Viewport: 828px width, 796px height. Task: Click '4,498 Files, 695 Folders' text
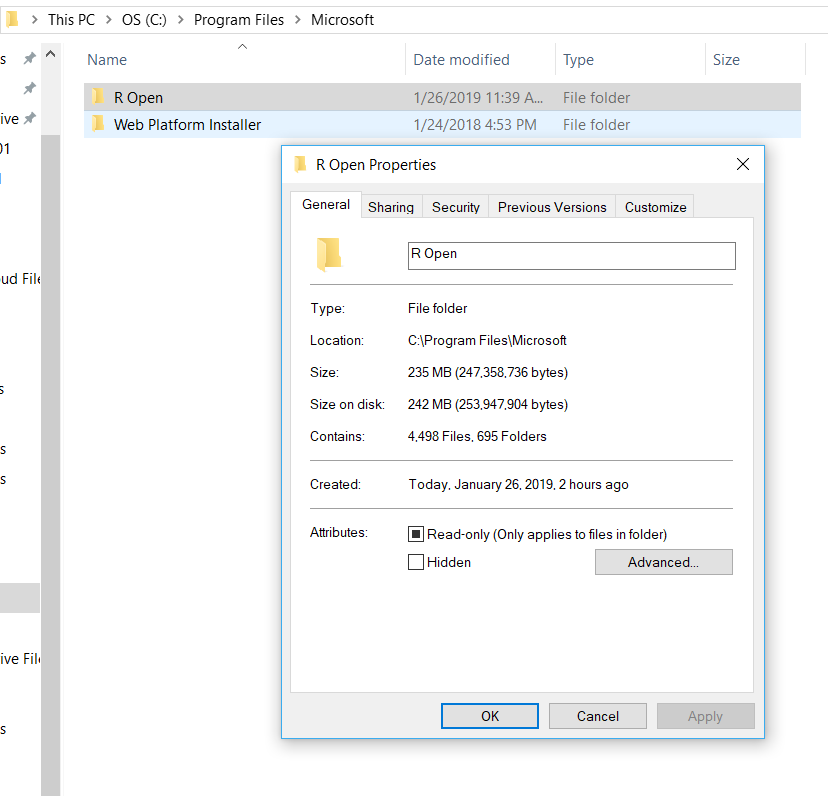(477, 436)
